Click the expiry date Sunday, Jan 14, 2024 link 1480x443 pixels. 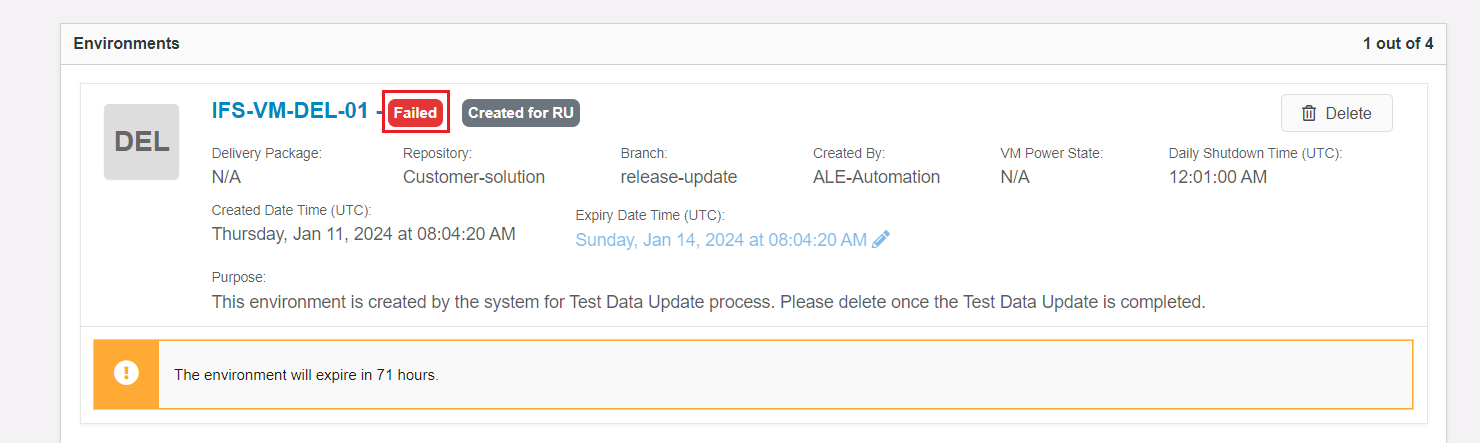click(721, 240)
